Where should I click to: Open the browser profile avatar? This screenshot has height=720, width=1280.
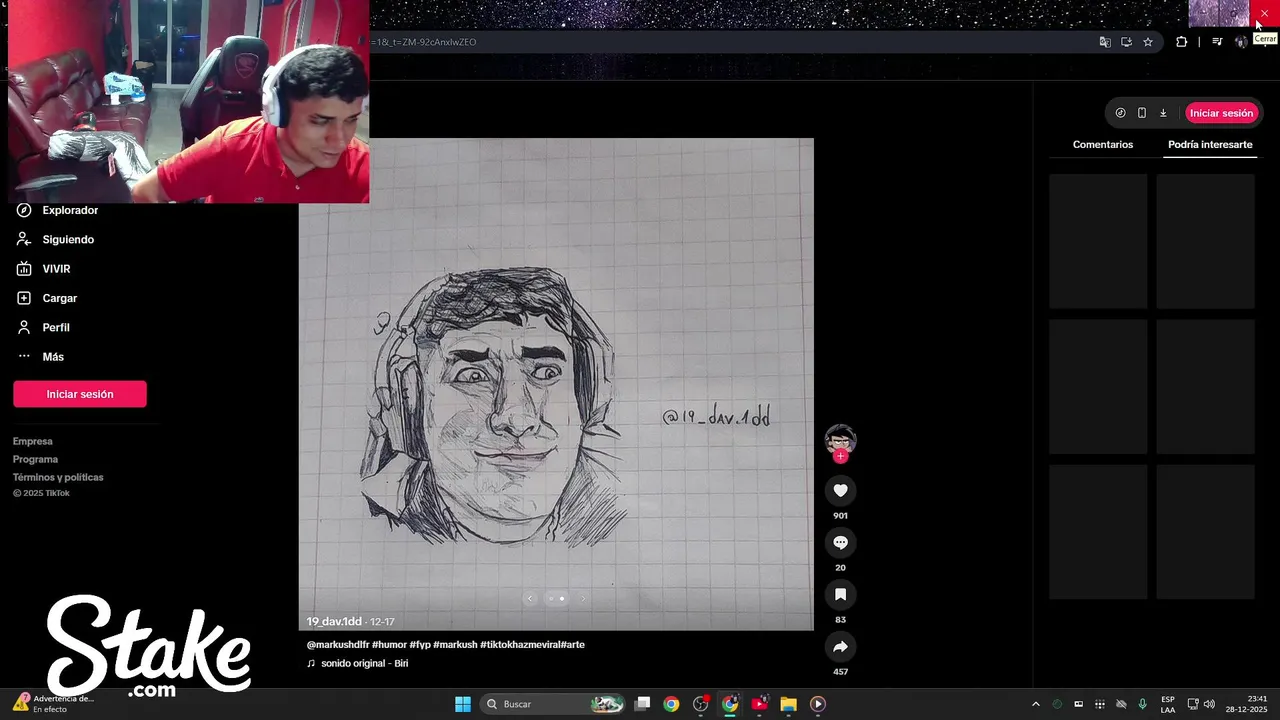1241,42
